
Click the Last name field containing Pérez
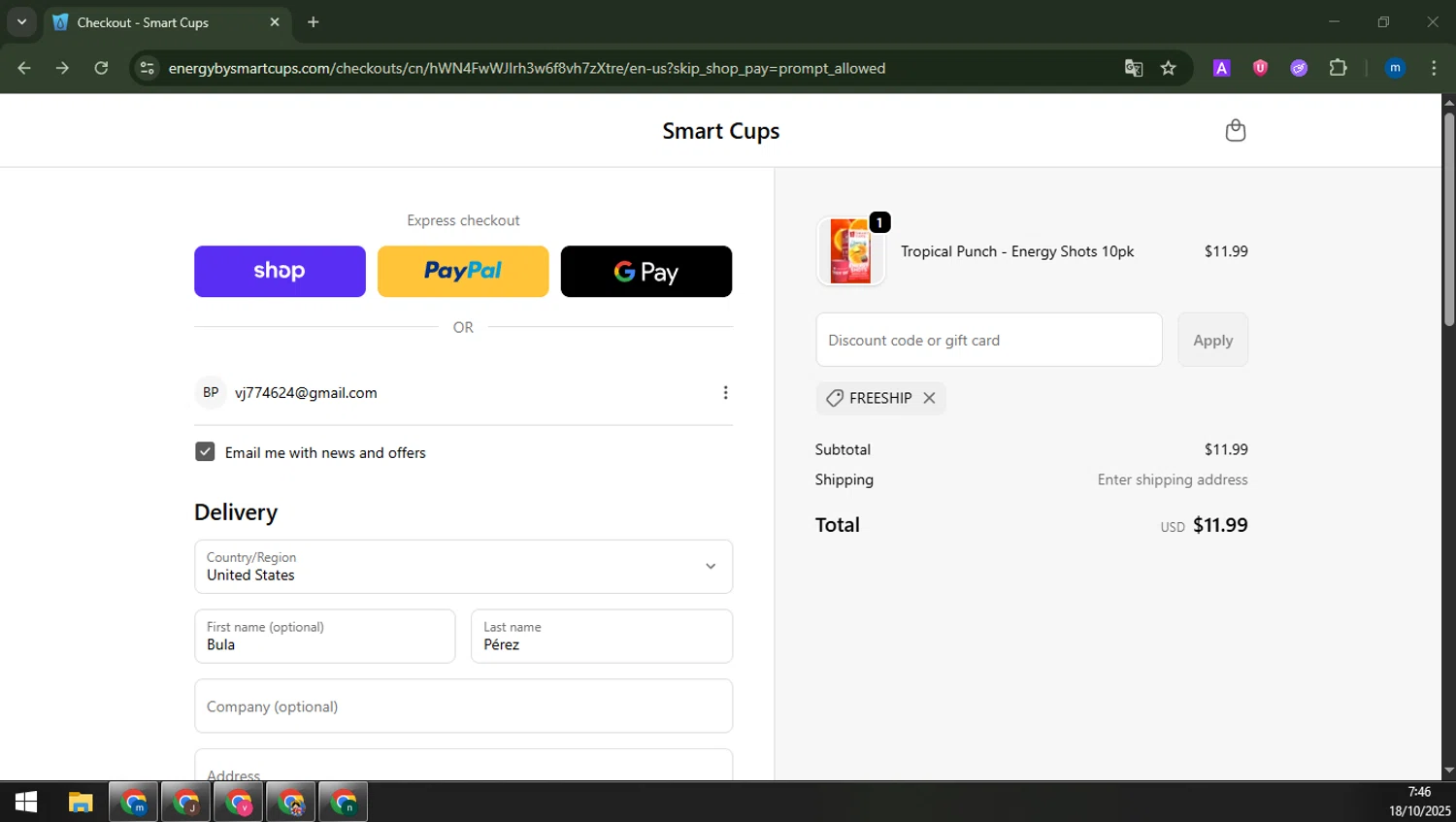[602, 636]
